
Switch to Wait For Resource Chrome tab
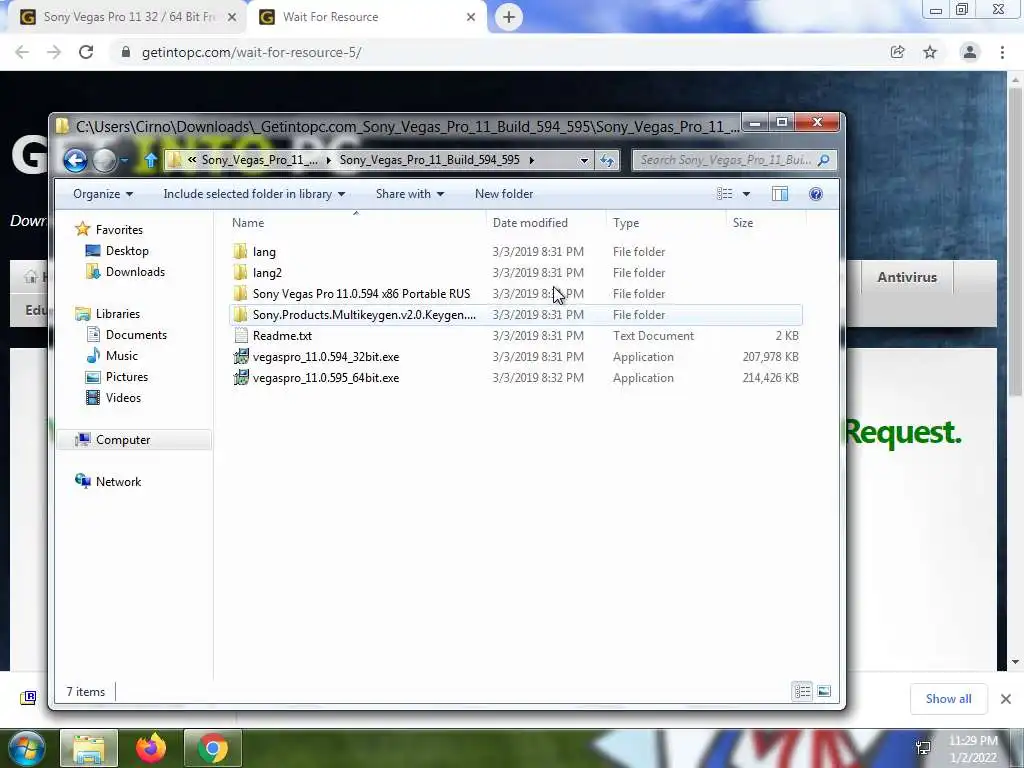click(x=366, y=17)
